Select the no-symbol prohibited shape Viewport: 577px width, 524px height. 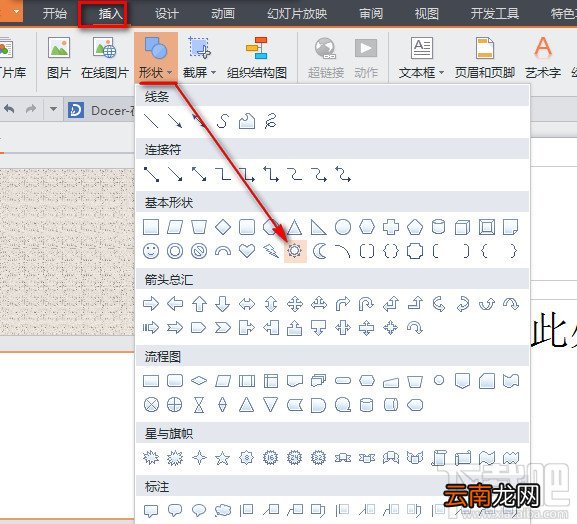(x=199, y=251)
